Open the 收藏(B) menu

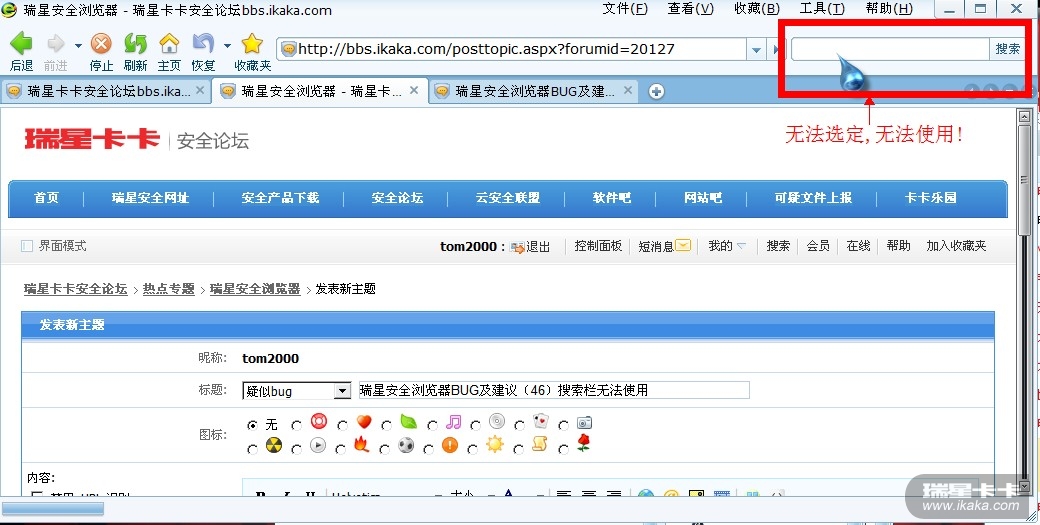757,9
